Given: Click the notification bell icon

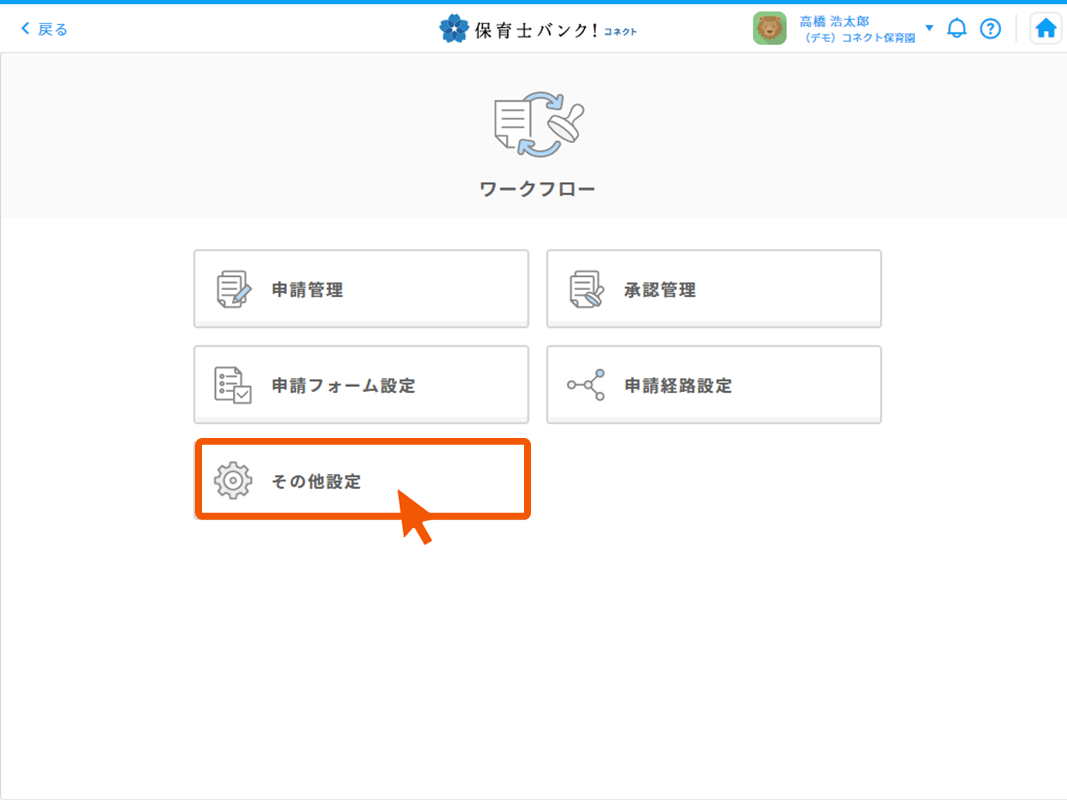Looking at the screenshot, I should click(x=957, y=28).
